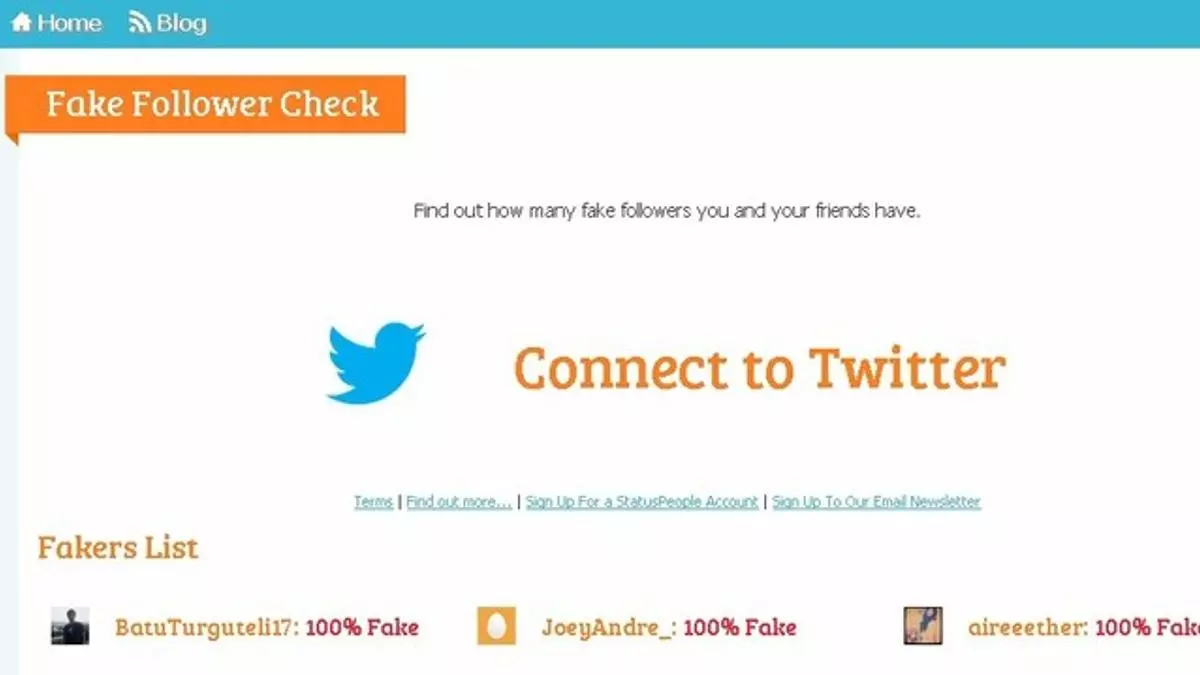Select the aireeether username link
This screenshot has width=1200, height=675.
click(1028, 628)
